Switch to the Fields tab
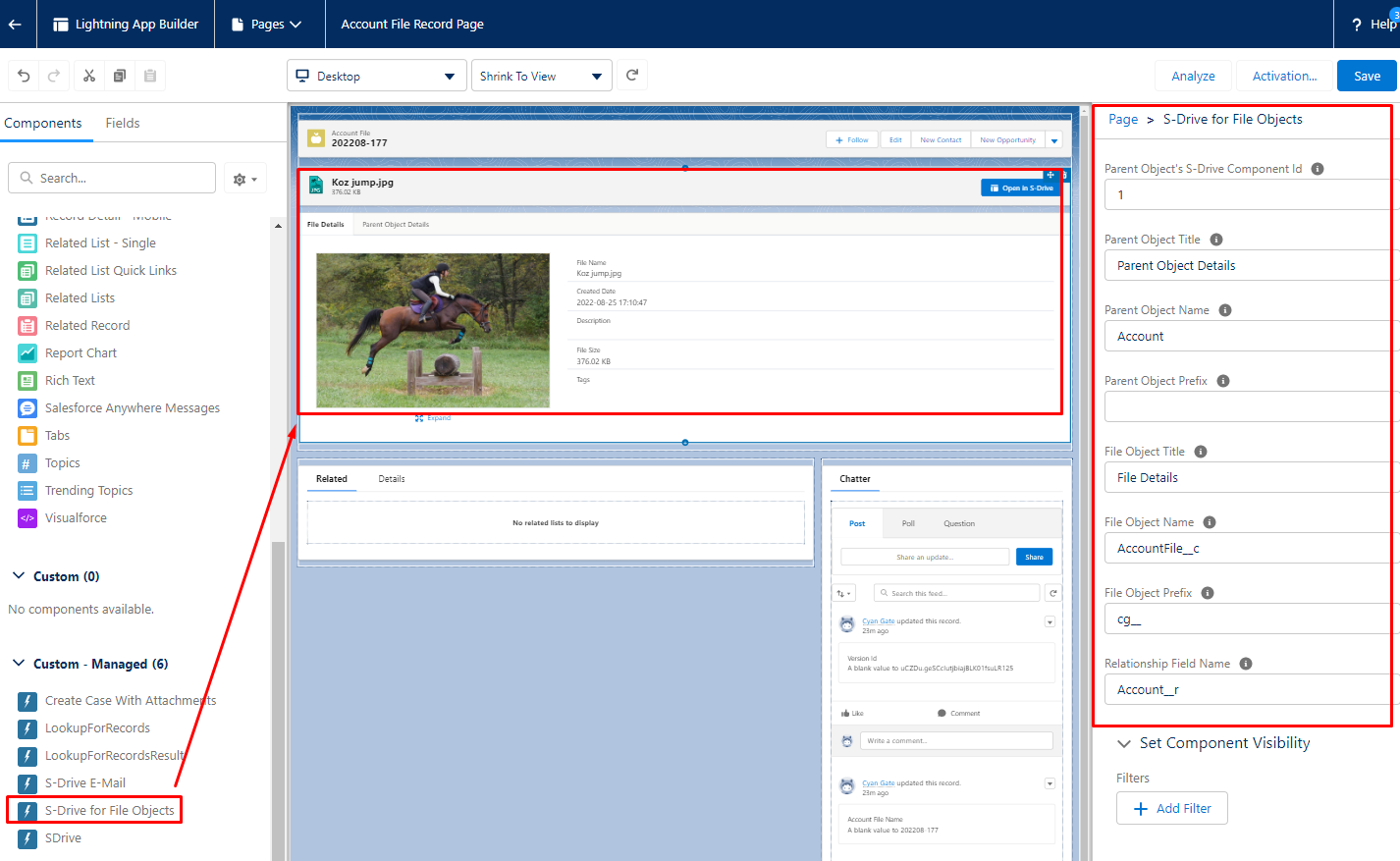The width and height of the screenshot is (1400, 861). (123, 123)
